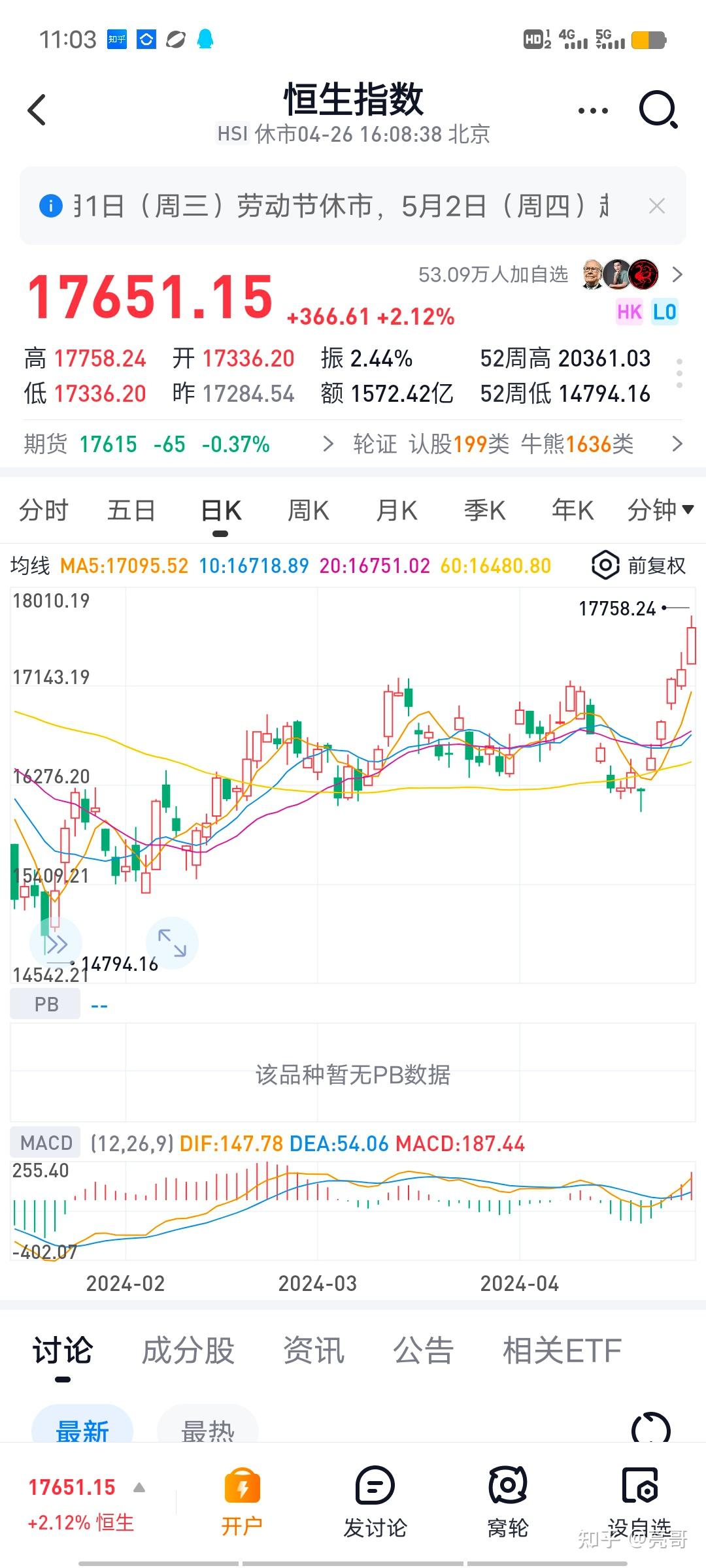Screen dimensions: 706x1568
Task: Tap the 52周高 20361.03 value
Action: pos(605,358)
